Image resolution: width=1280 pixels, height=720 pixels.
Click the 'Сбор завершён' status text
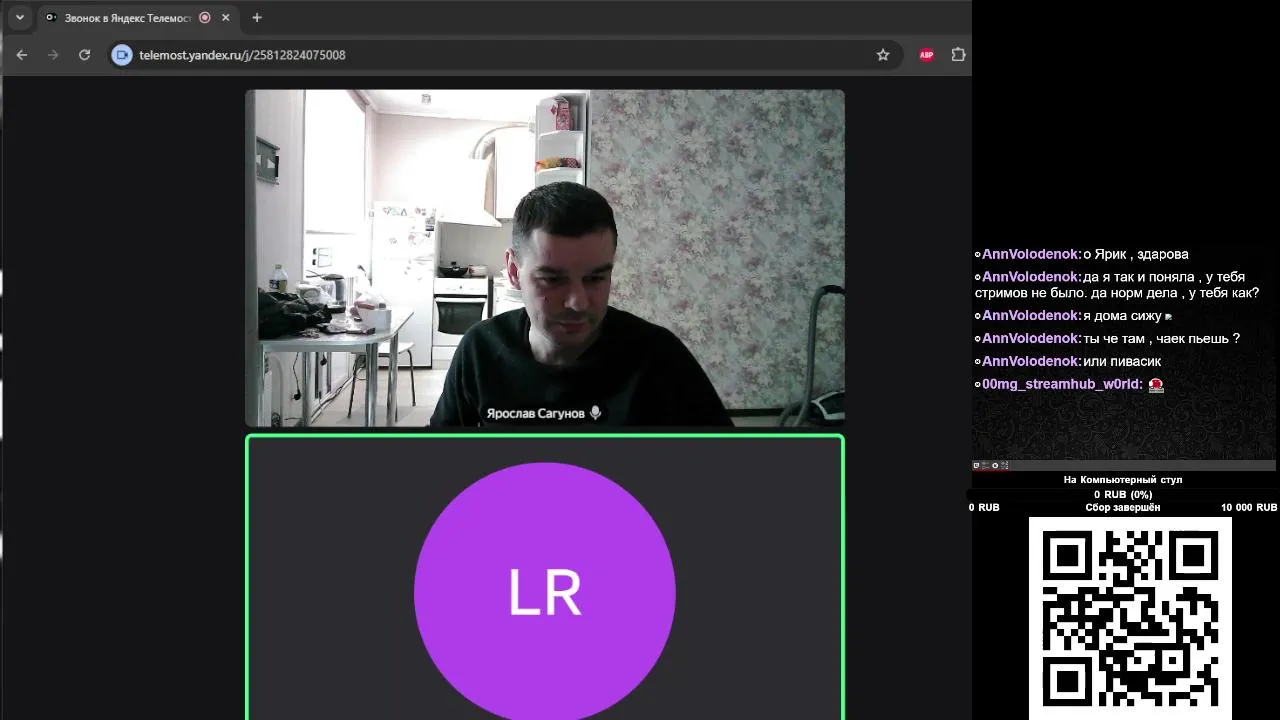1123,508
